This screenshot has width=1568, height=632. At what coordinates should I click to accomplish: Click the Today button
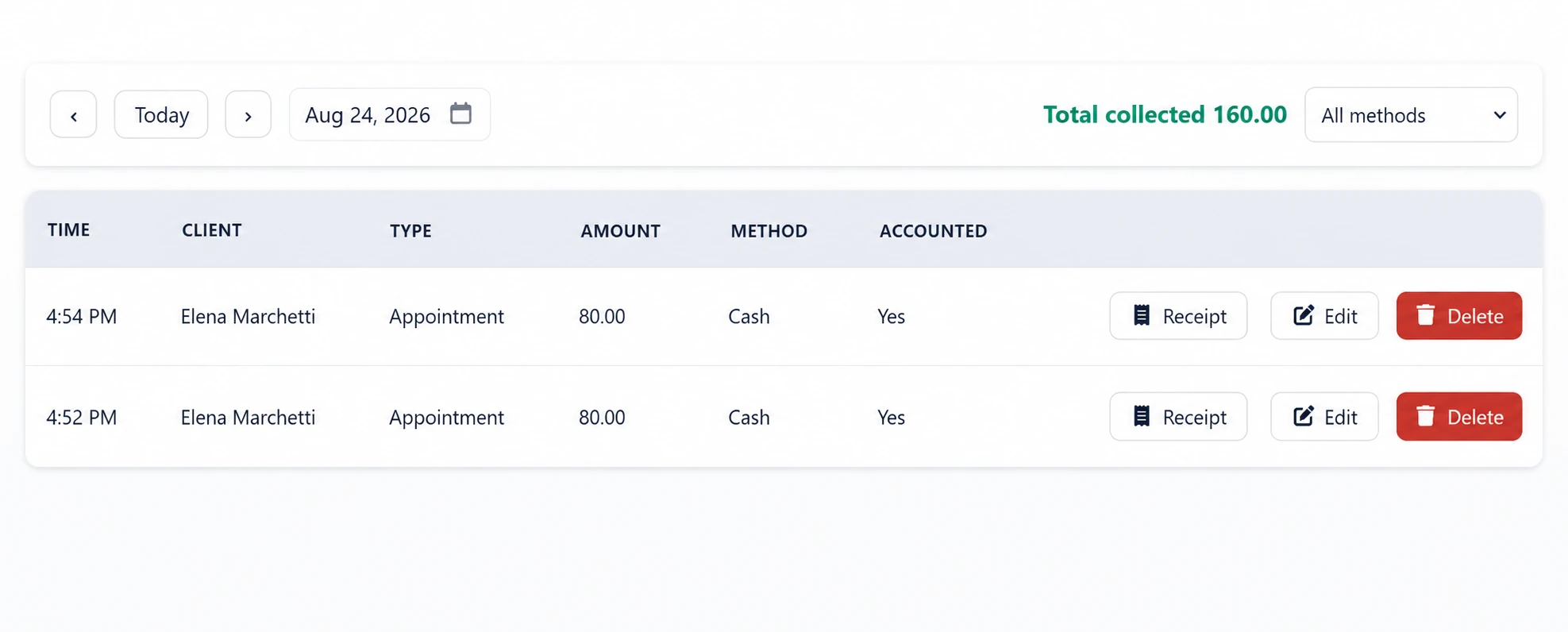(x=161, y=114)
